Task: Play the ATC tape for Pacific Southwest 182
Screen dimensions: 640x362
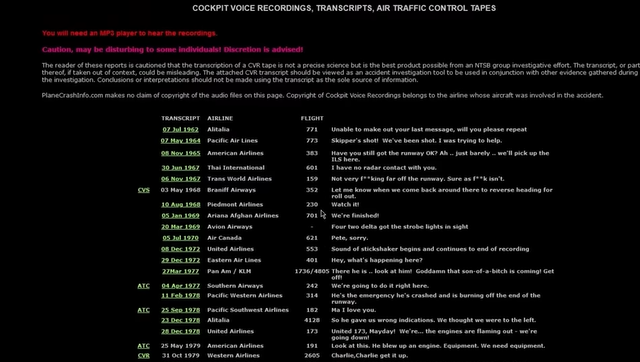Action: [x=143, y=310]
